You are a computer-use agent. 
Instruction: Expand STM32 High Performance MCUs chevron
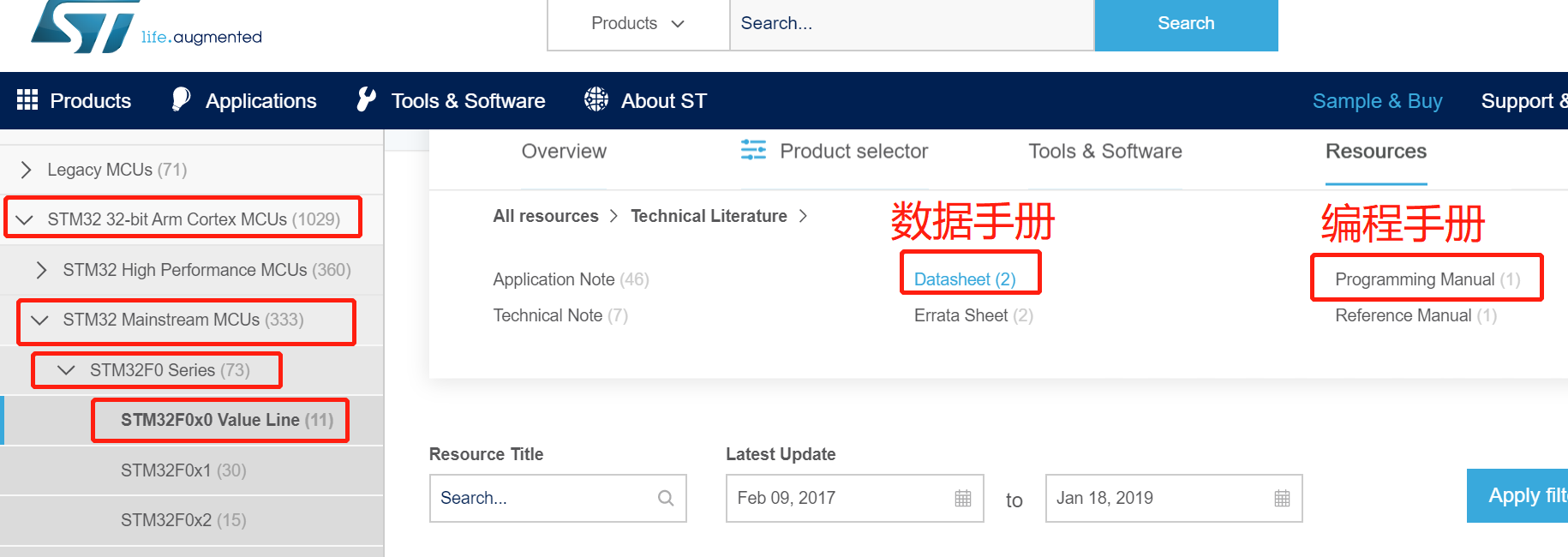[x=41, y=270]
